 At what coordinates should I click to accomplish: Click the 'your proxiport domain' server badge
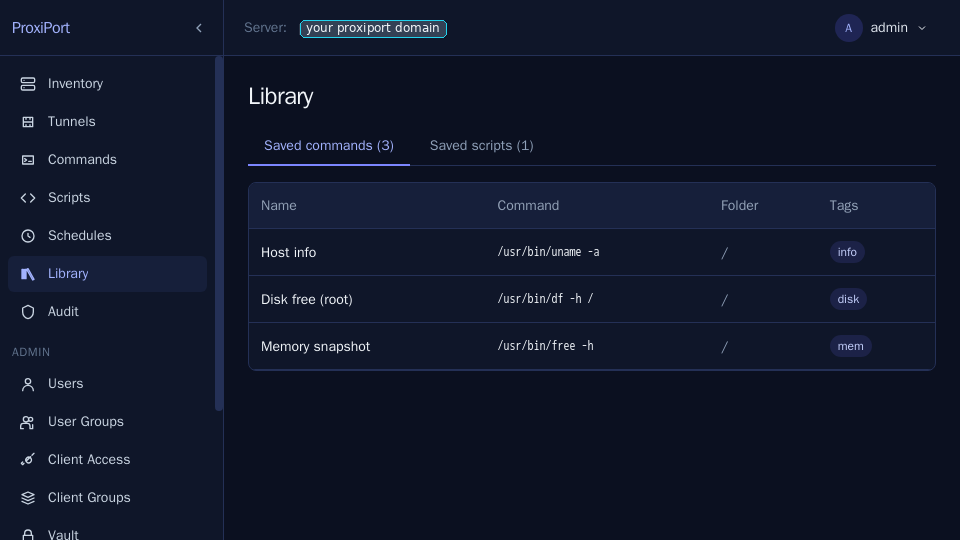click(373, 28)
